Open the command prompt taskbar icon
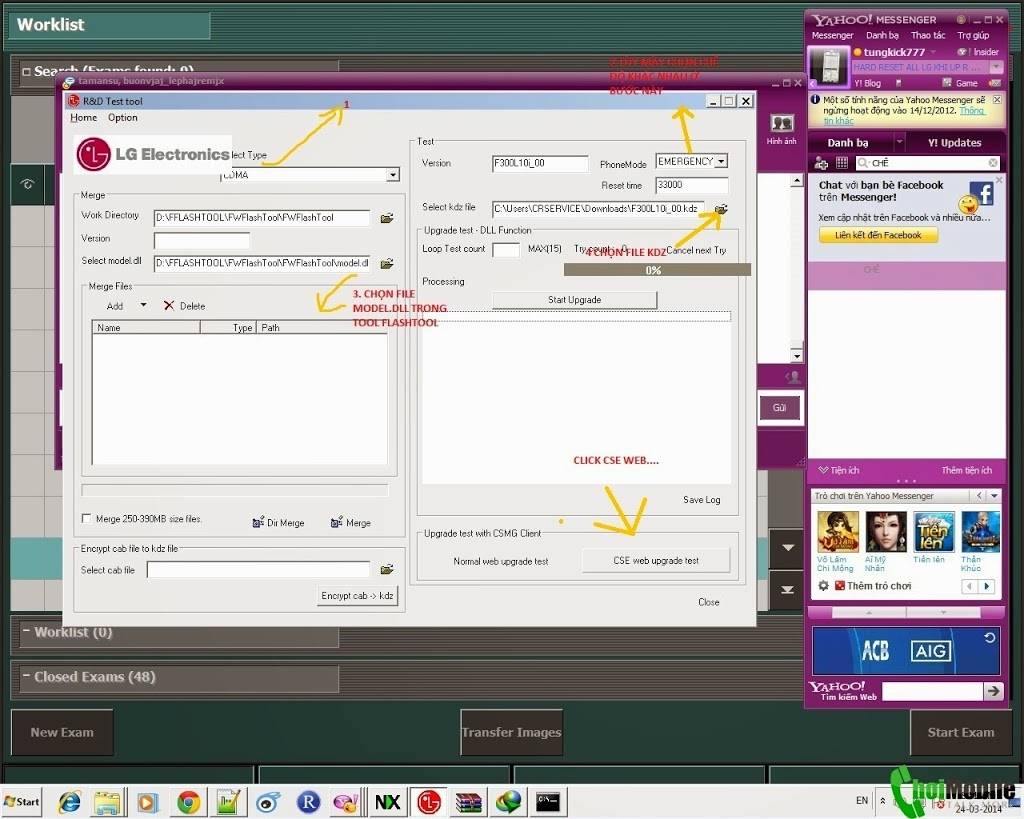The height and width of the screenshot is (819, 1024). pyautogui.click(x=548, y=801)
